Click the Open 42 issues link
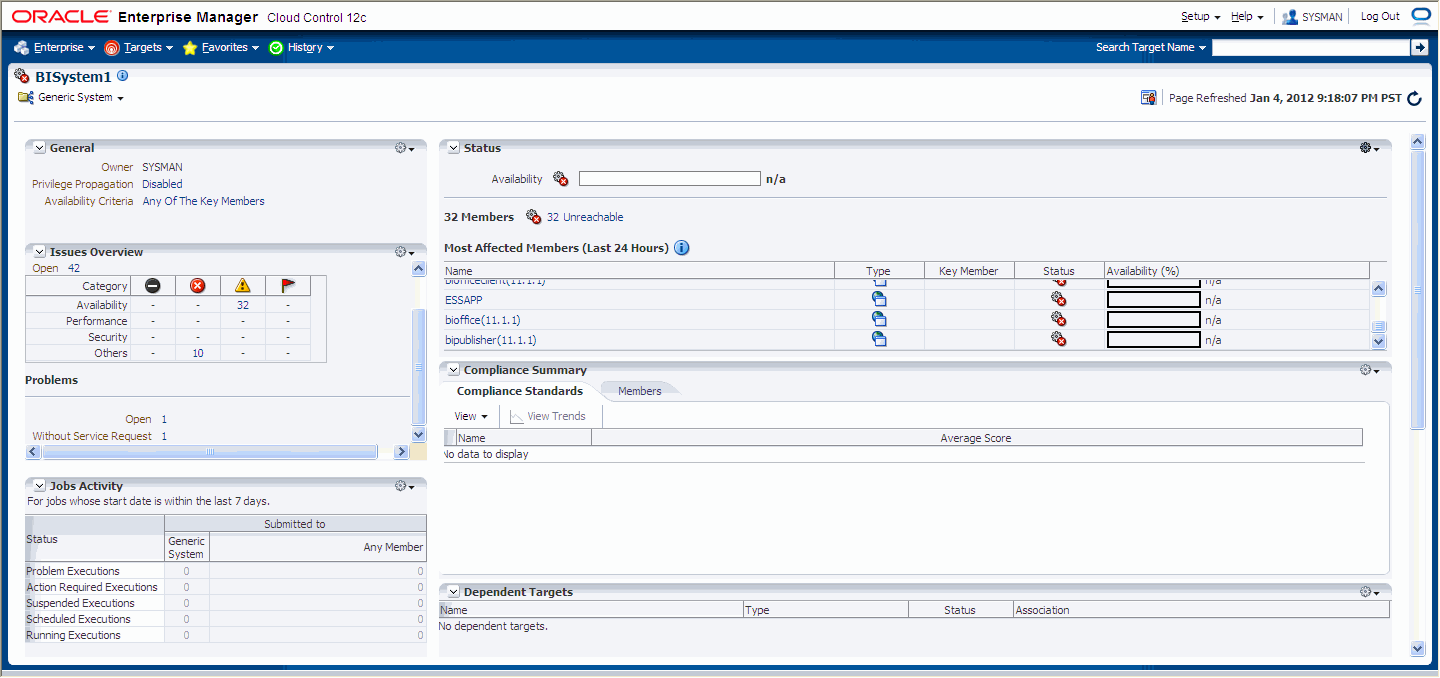The height and width of the screenshot is (678, 1440). tap(74, 268)
